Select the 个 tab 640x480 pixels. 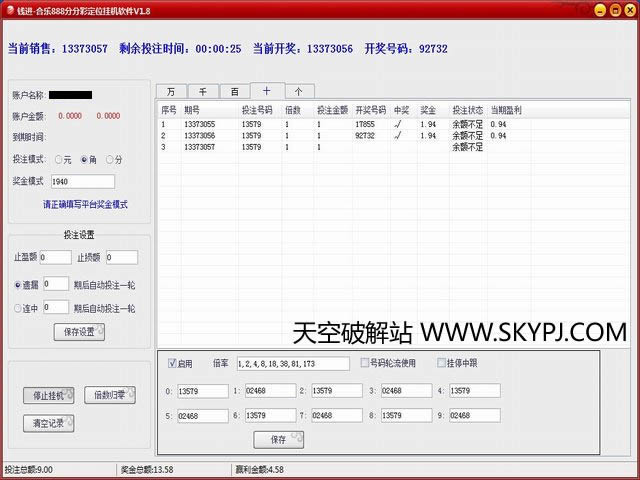[298, 90]
